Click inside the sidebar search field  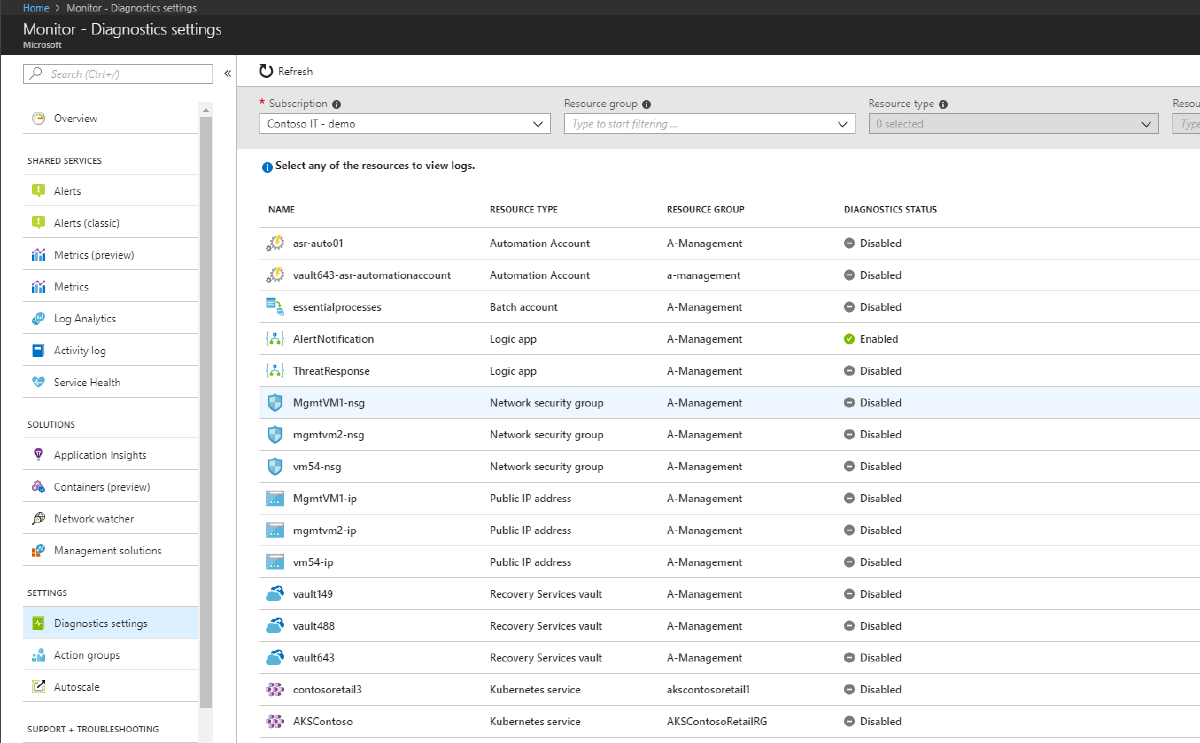[118, 73]
